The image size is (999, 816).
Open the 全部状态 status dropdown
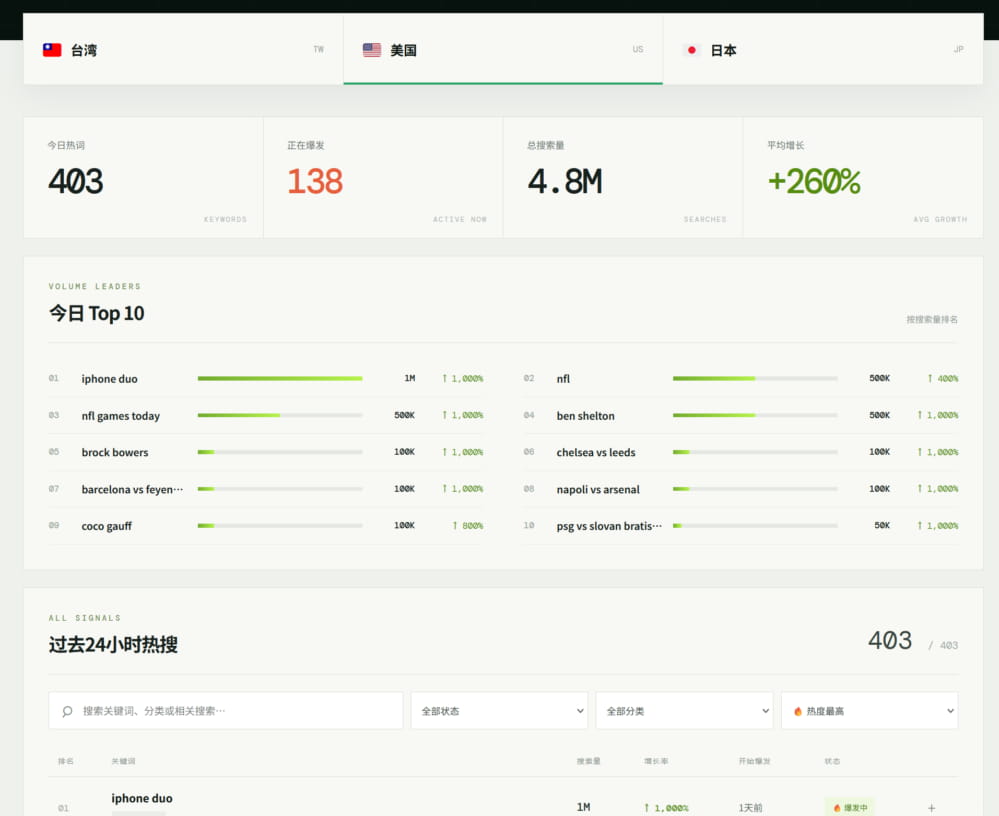click(500, 711)
